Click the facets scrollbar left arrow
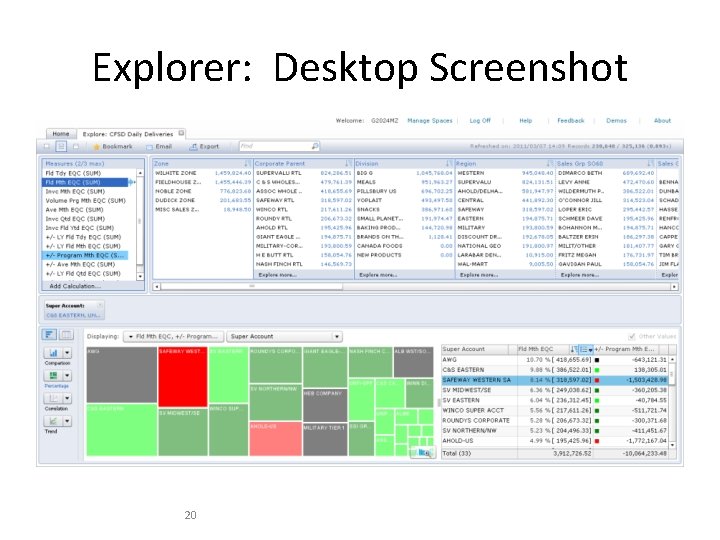 tap(157, 287)
